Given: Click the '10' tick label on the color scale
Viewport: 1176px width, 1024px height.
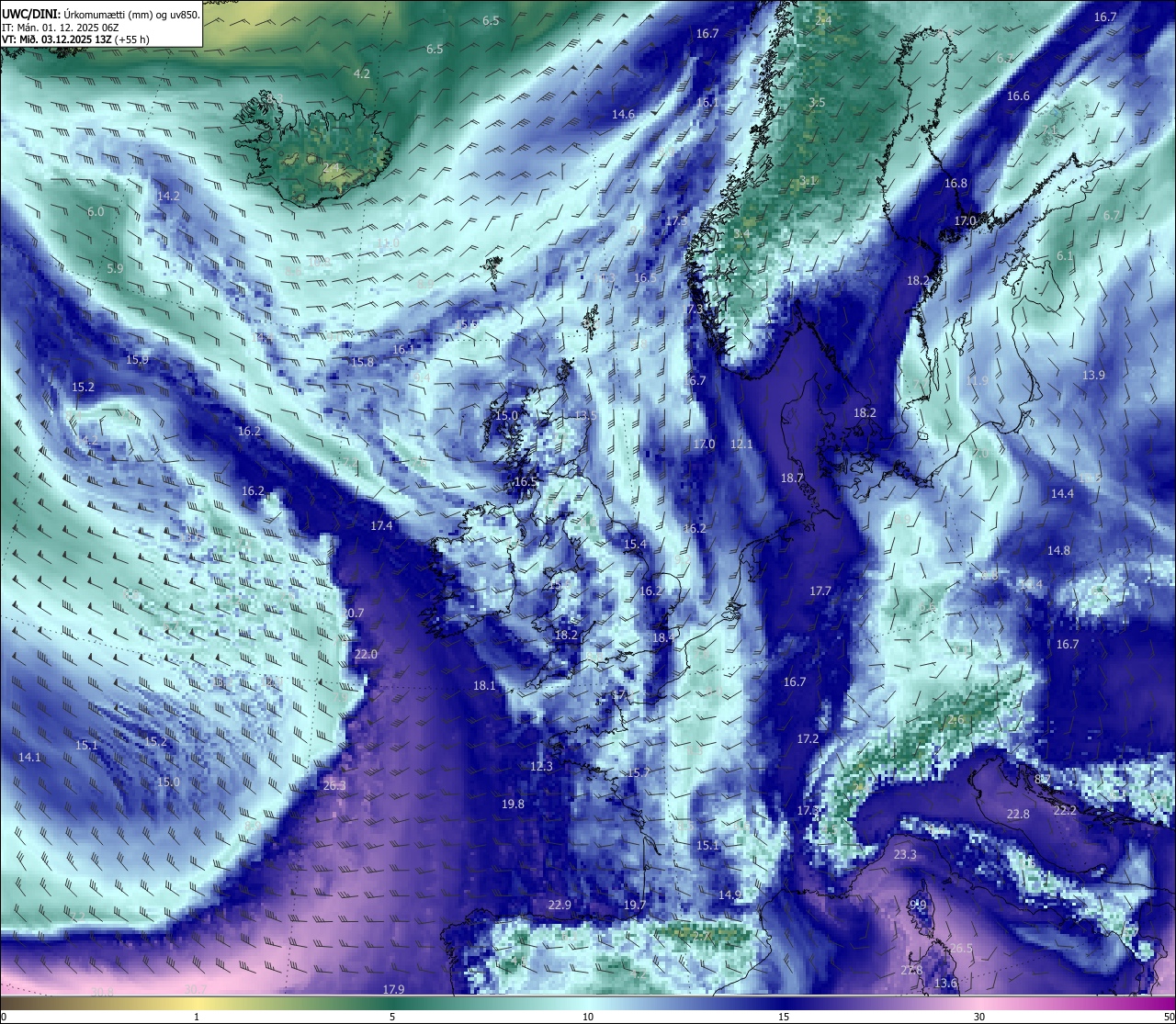Looking at the screenshot, I should pyautogui.click(x=588, y=1017).
